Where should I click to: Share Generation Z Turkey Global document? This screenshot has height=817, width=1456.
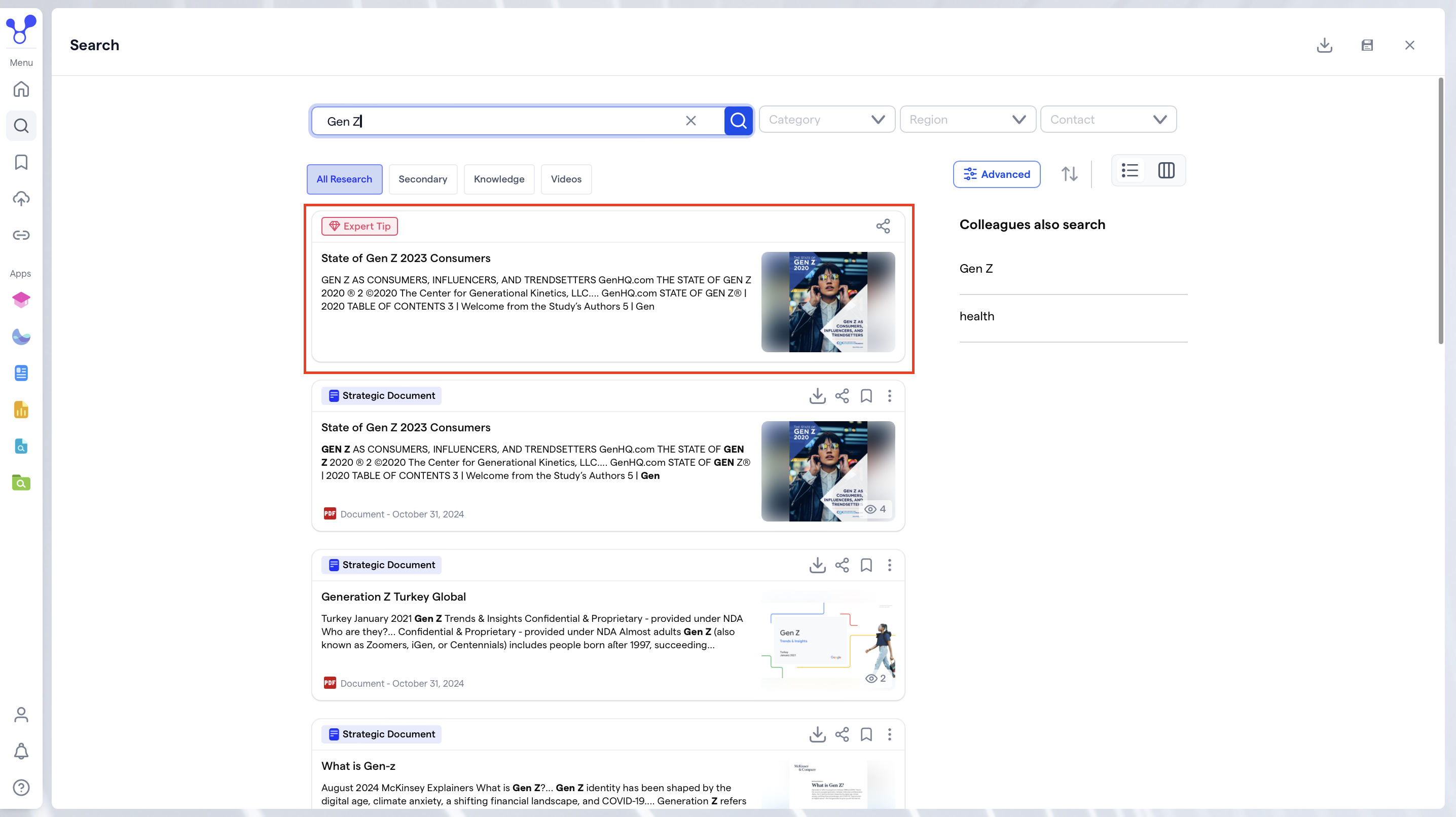[842, 565]
